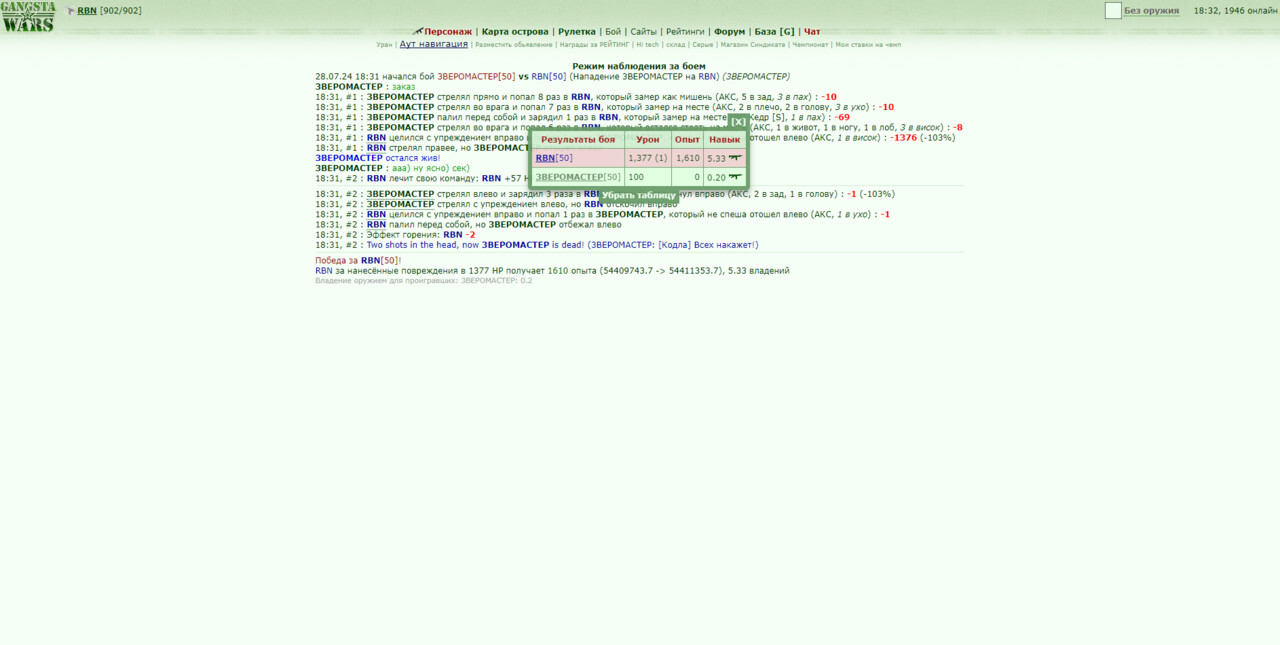Click the ЗВЕРОМАСТЕР damage cell showing 100
1280x645 pixels.
[x=648, y=177]
